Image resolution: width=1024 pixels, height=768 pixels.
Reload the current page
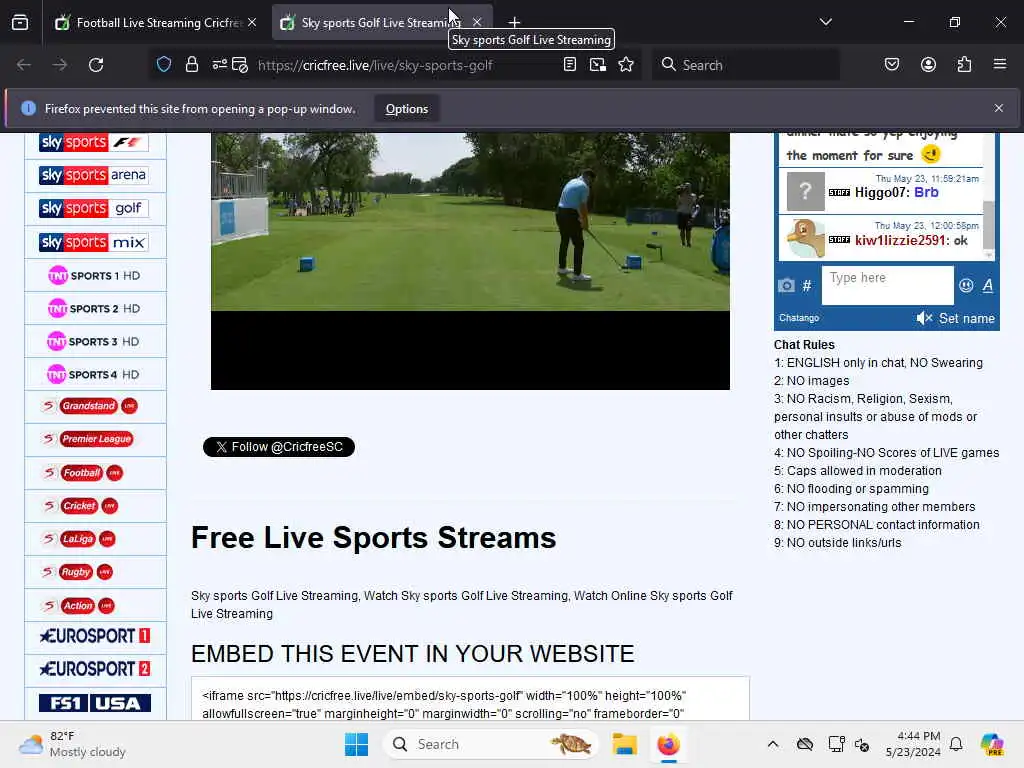(96, 65)
